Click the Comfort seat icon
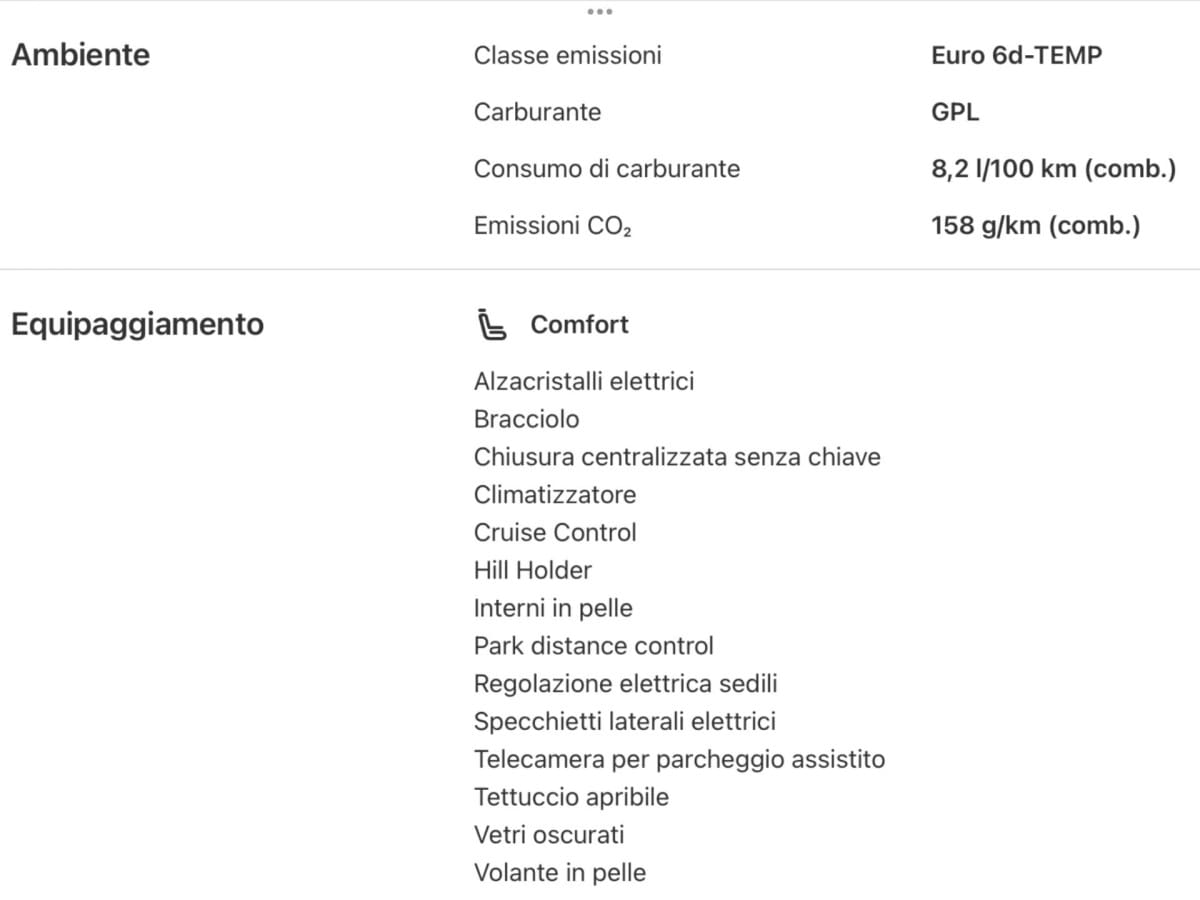Viewport: 1200px width, 900px height. pyautogui.click(x=491, y=325)
